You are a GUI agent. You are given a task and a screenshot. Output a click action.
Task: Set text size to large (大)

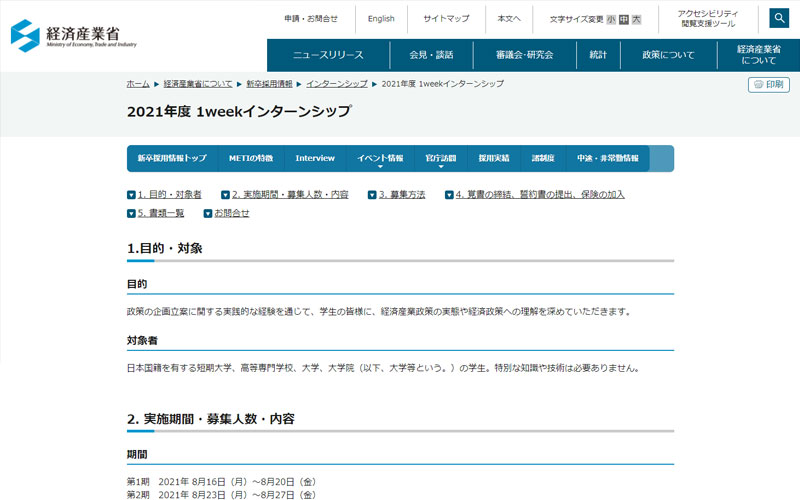(637, 19)
